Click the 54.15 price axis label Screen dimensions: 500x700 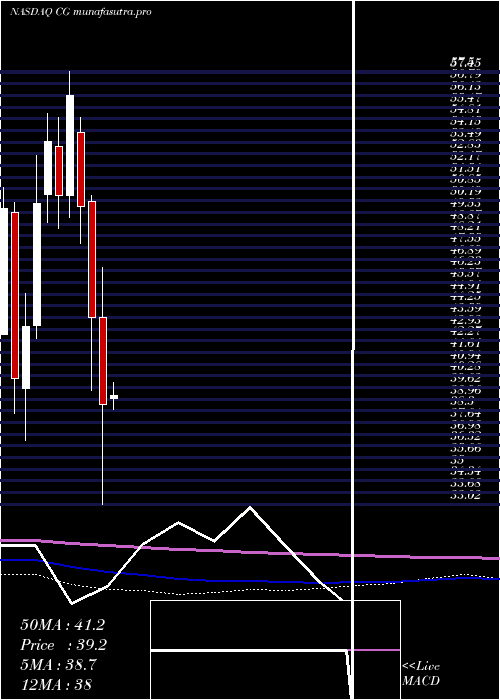[465, 121]
